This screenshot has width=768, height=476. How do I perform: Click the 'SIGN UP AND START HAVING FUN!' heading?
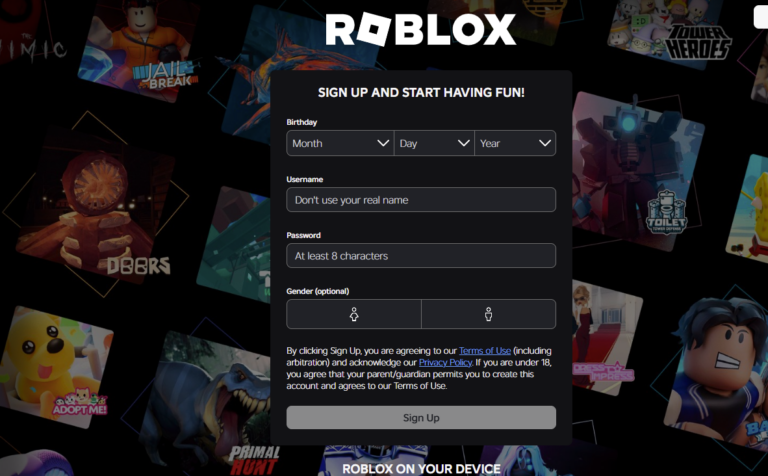pyautogui.click(x=421, y=93)
